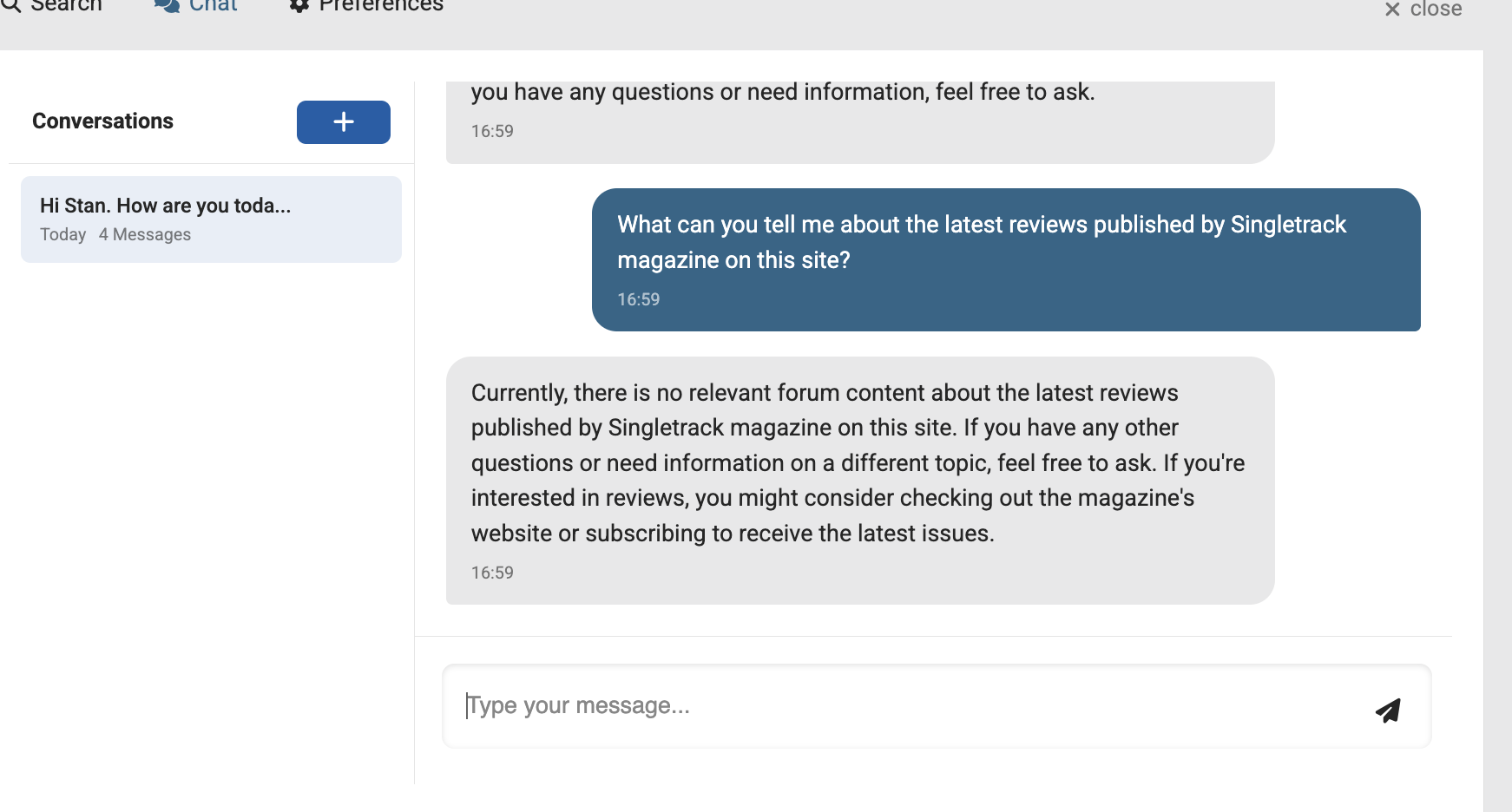This screenshot has height=812, width=1512.
Task: Click the '4 Messages' count label
Action: click(x=144, y=235)
